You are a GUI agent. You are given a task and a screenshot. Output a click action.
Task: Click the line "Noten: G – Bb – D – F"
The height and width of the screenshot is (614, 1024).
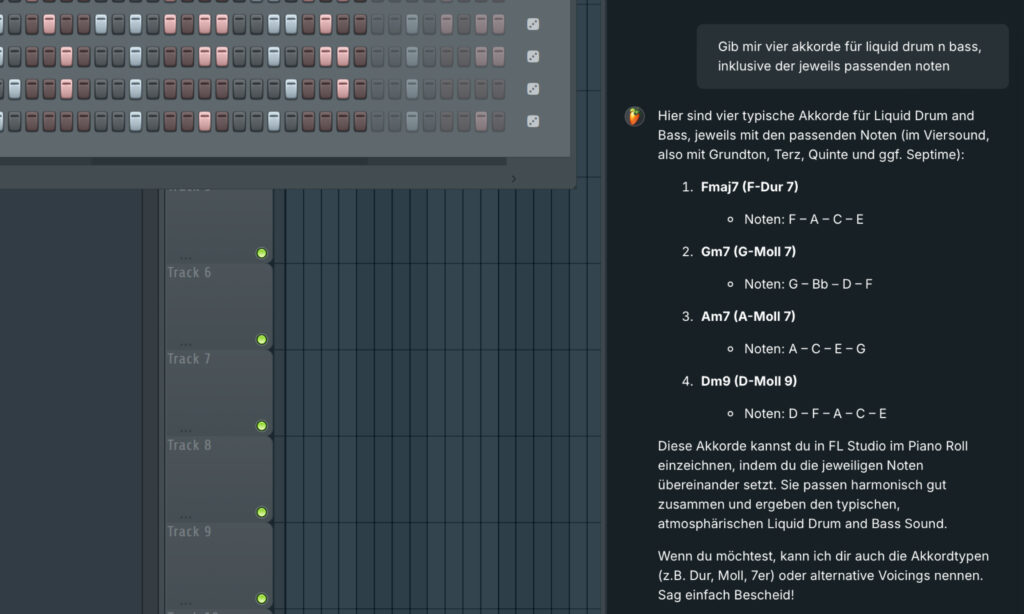coord(808,284)
